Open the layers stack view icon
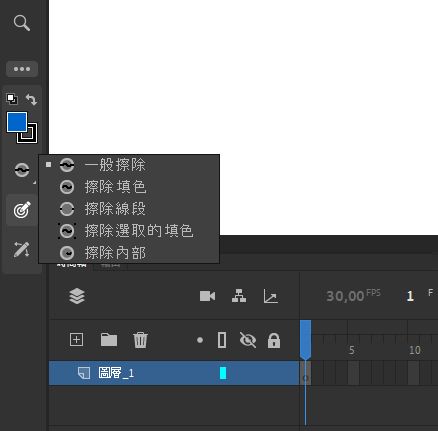 click(77, 296)
